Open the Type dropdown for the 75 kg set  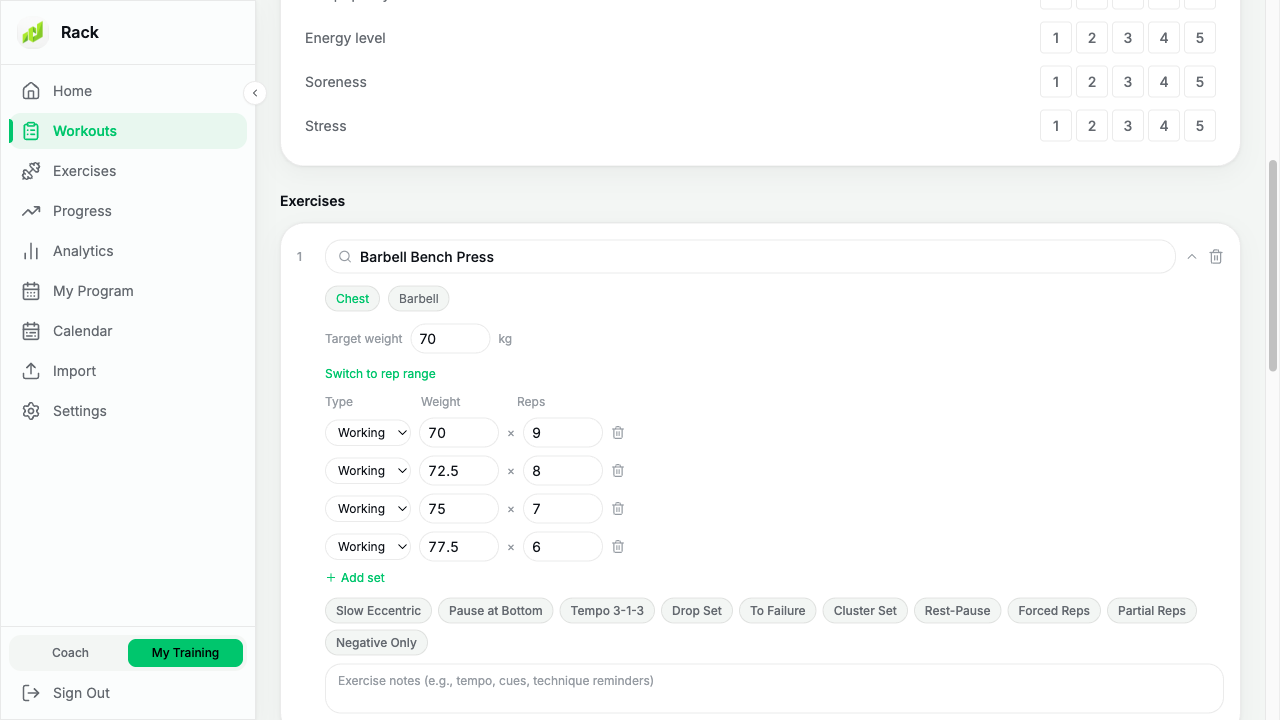coord(368,509)
